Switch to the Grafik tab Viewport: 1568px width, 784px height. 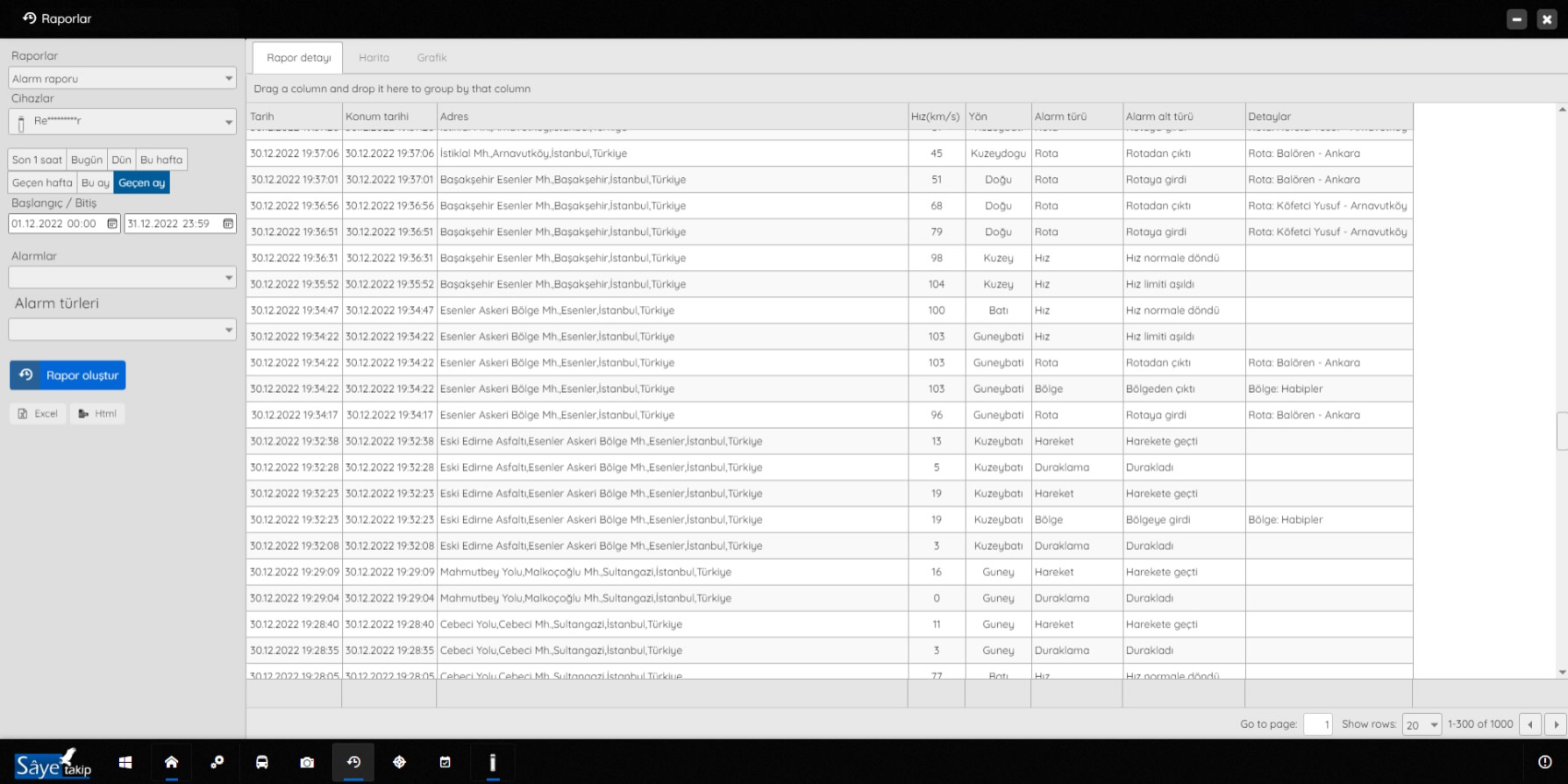(x=431, y=58)
